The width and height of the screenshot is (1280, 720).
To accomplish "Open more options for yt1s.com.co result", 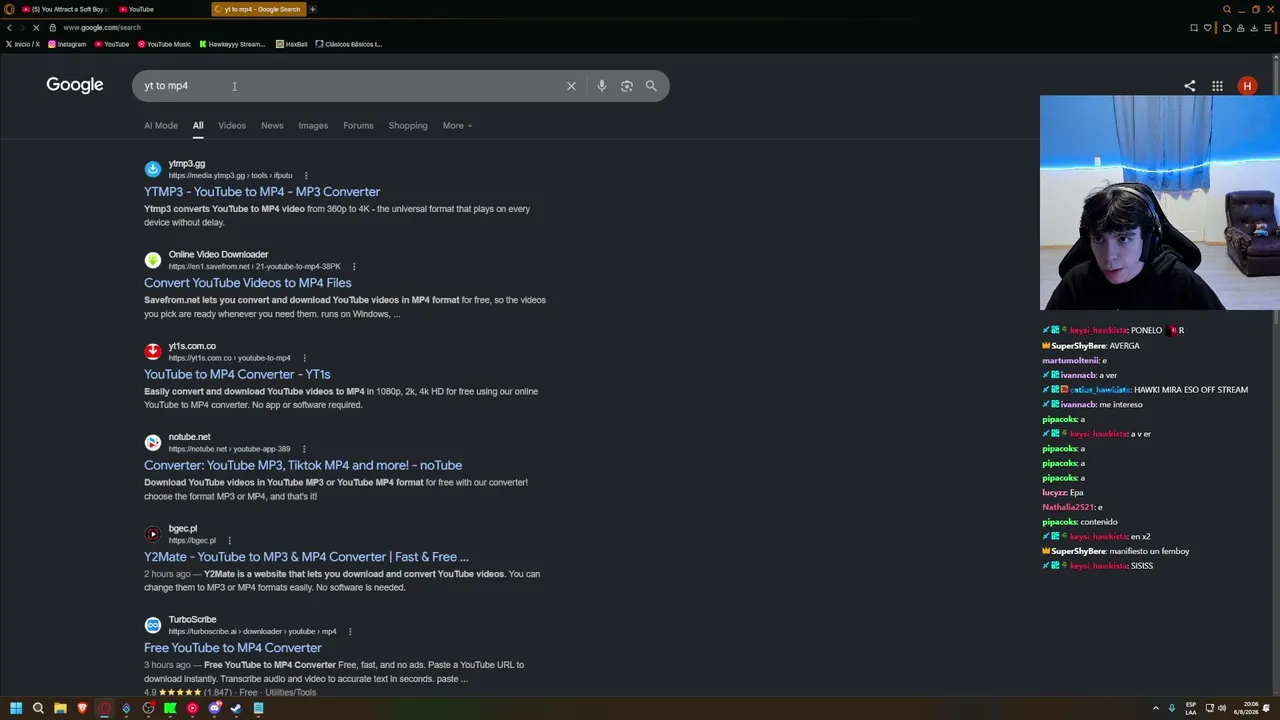I will click(304, 358).
